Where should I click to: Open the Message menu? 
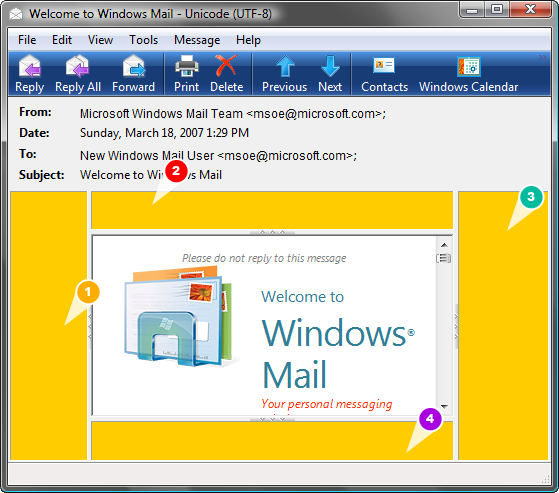[x=197, y=40]
